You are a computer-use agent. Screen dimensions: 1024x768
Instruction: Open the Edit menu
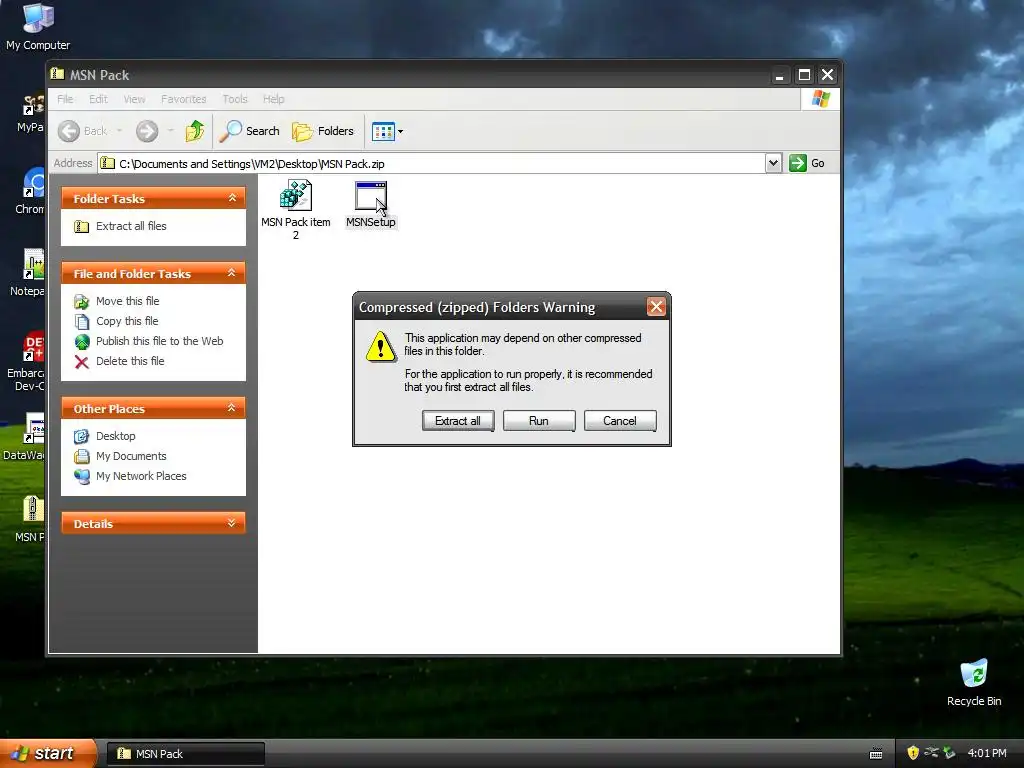[99, 99]
